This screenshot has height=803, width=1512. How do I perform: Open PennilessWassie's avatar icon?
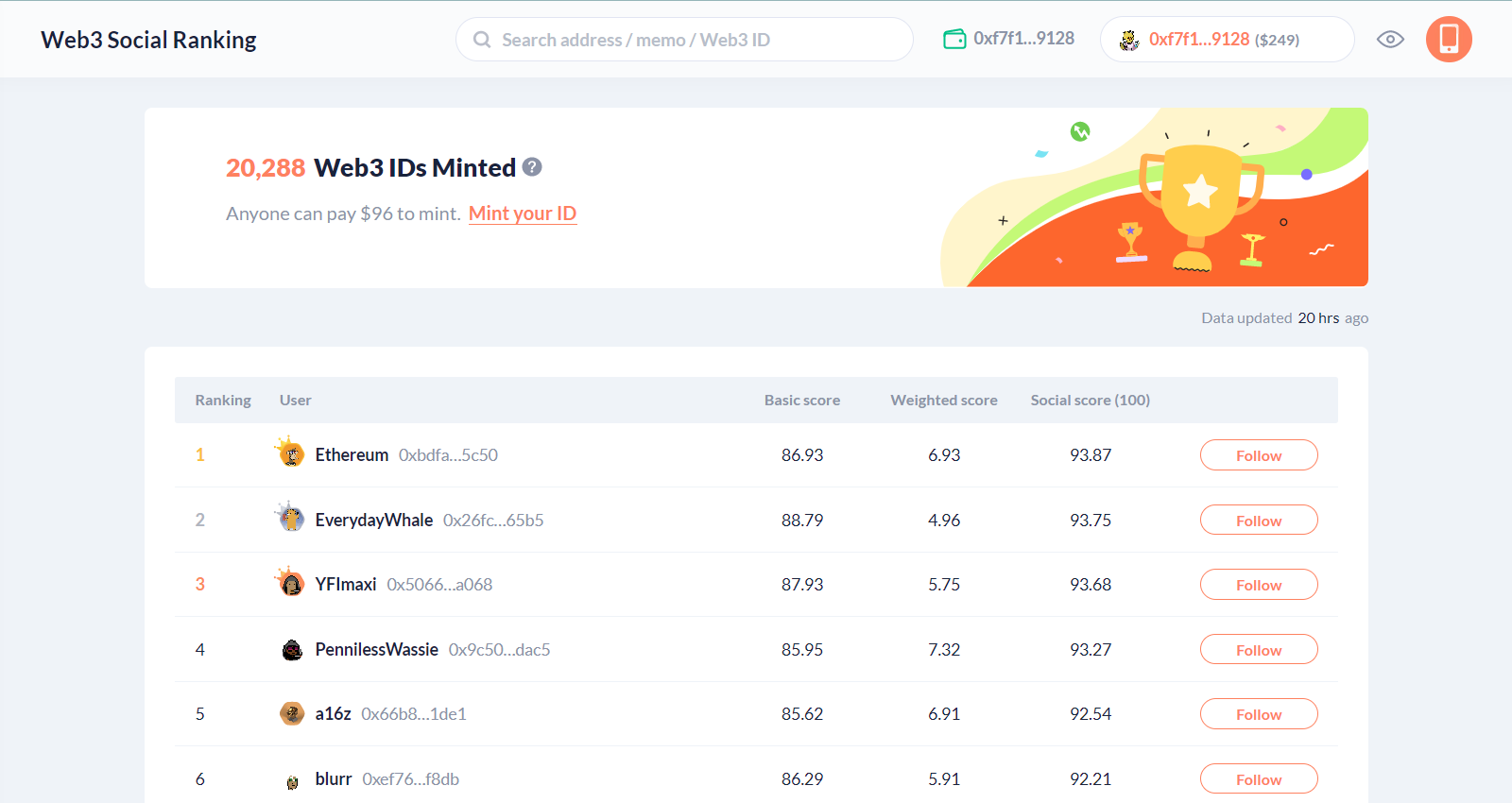(292, 650)
